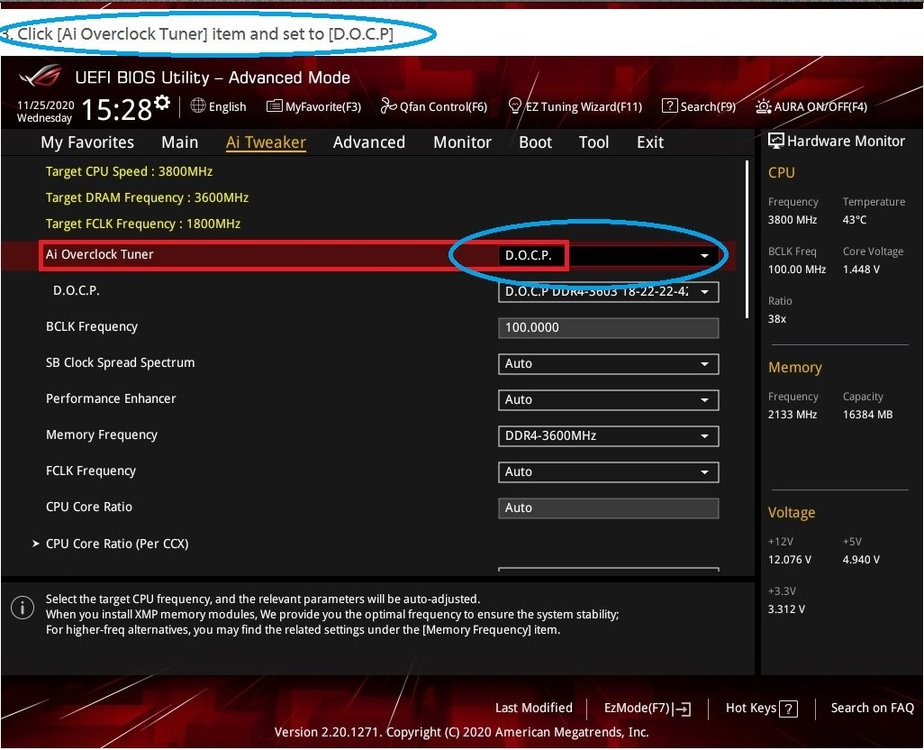Click the settings gear next to the clock
The width and height of the screenshot is (924, 750).
(x=162, y=104)
